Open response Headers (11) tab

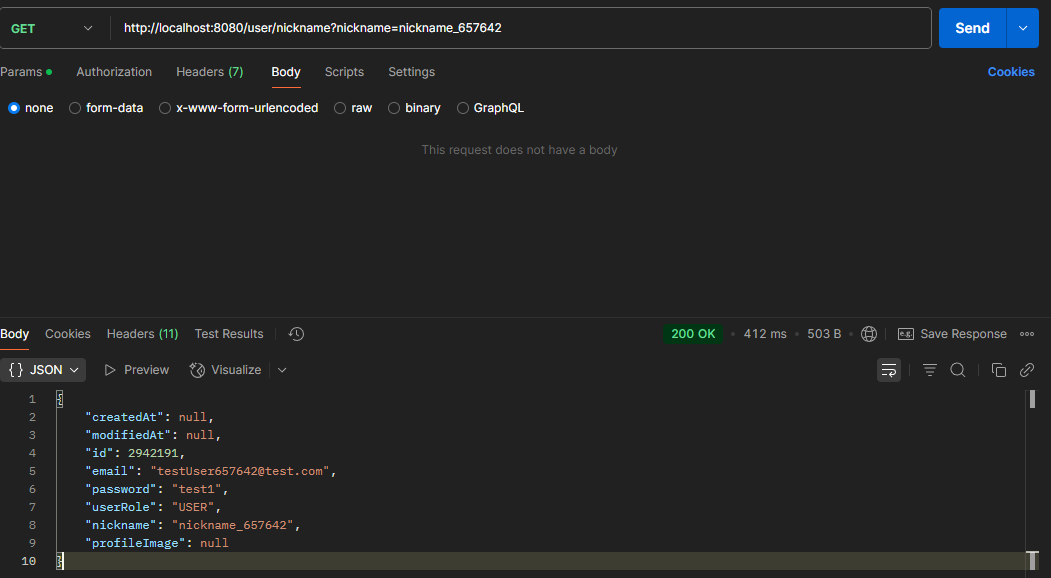(x=143, y=334)
